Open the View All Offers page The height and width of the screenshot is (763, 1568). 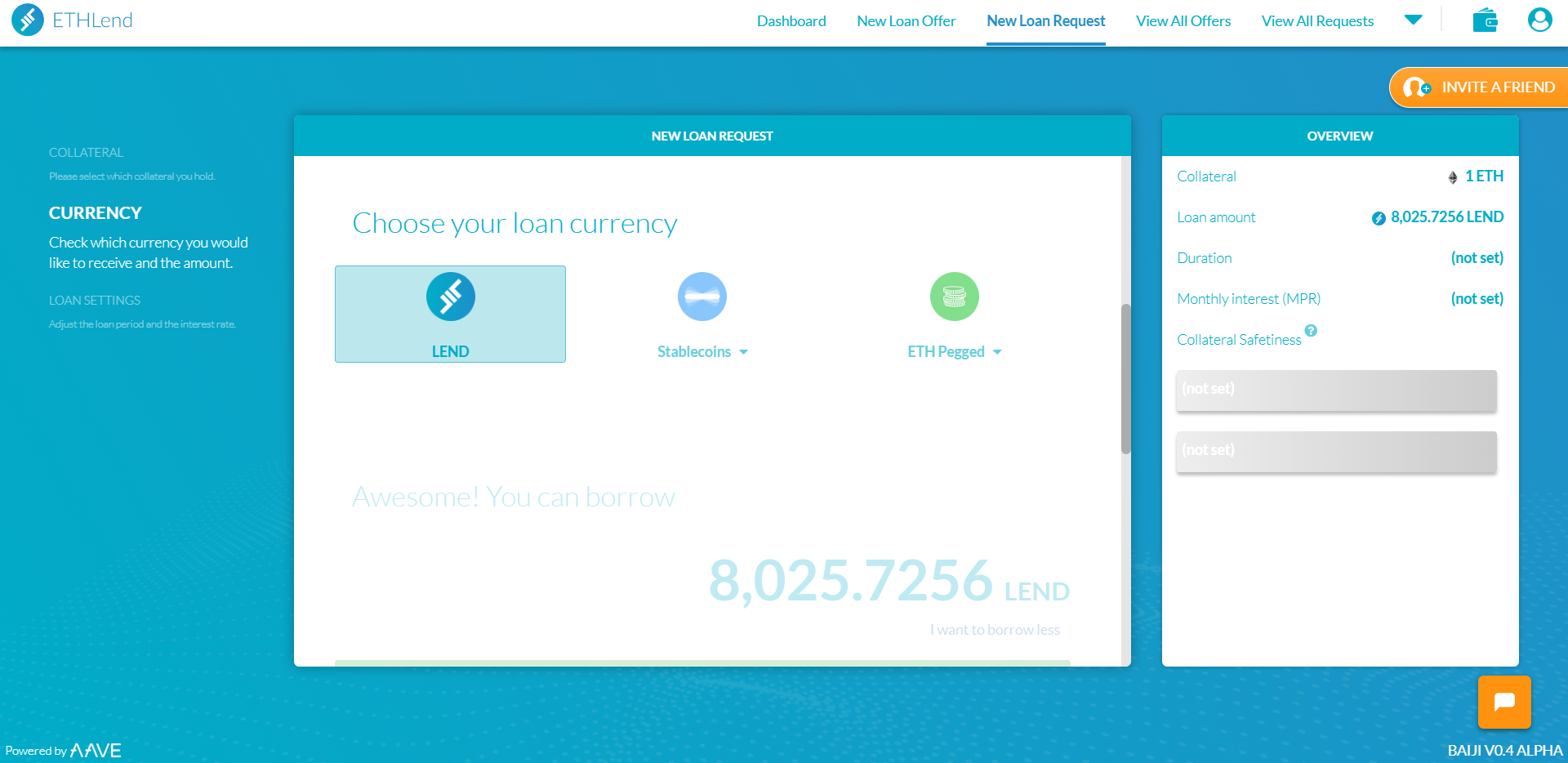[1183, 20]
